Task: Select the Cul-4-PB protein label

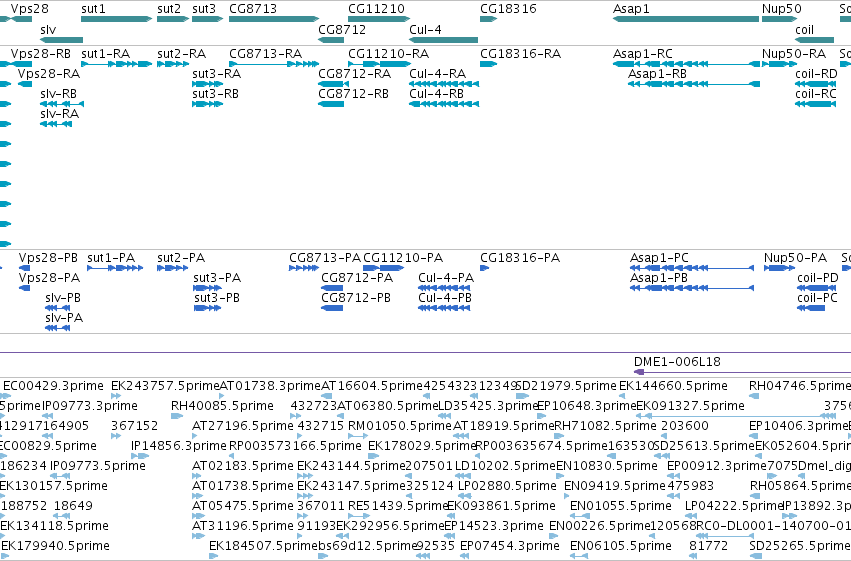Action: tap(445, 298)
